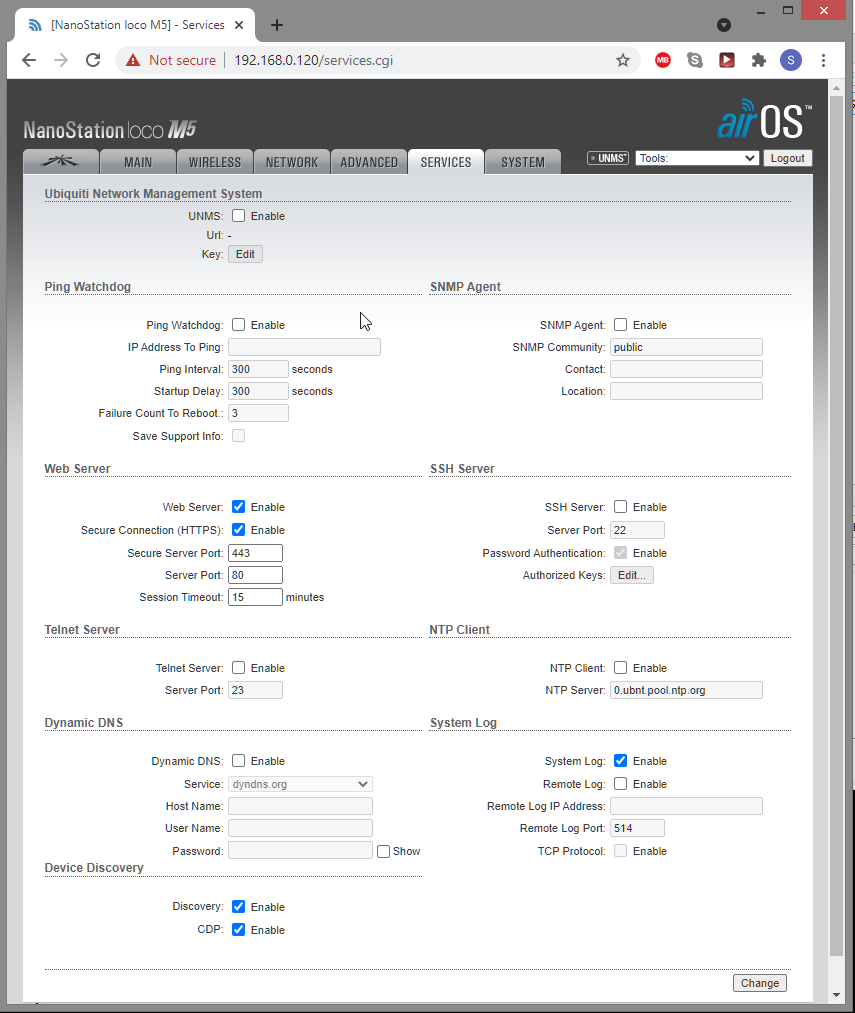Open the Extensions puzzle piece menu

pyautogui.click(x=759, y=60)
